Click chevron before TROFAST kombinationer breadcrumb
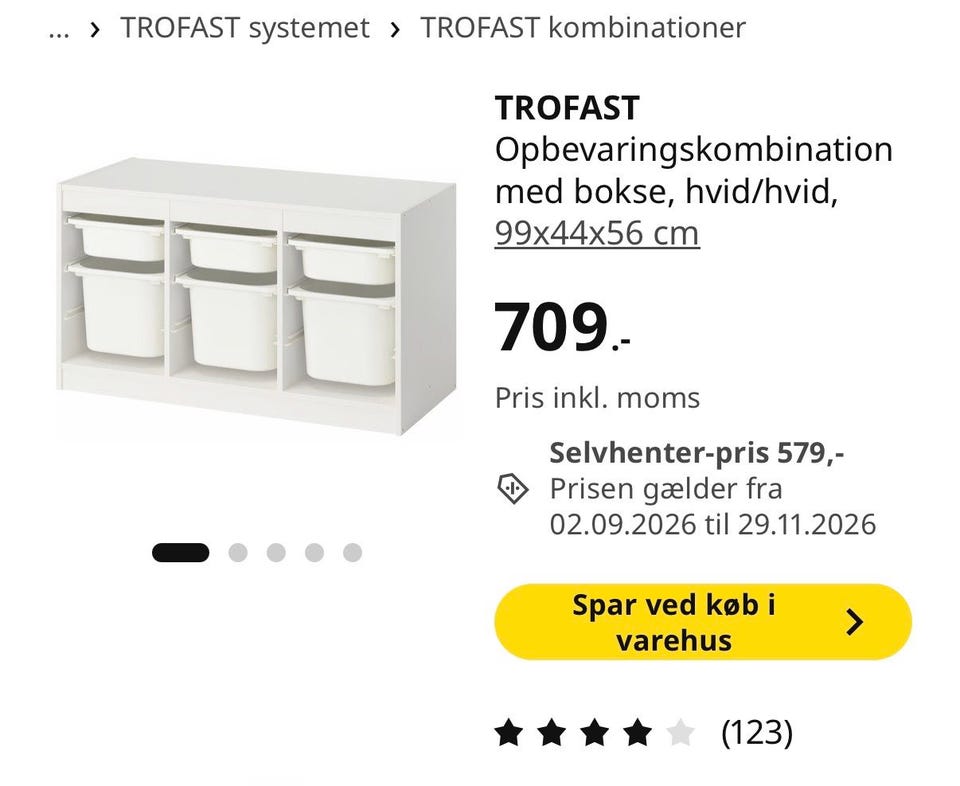Screen dimensions: 960x786 pyautogui.click(x=395, y=29)
